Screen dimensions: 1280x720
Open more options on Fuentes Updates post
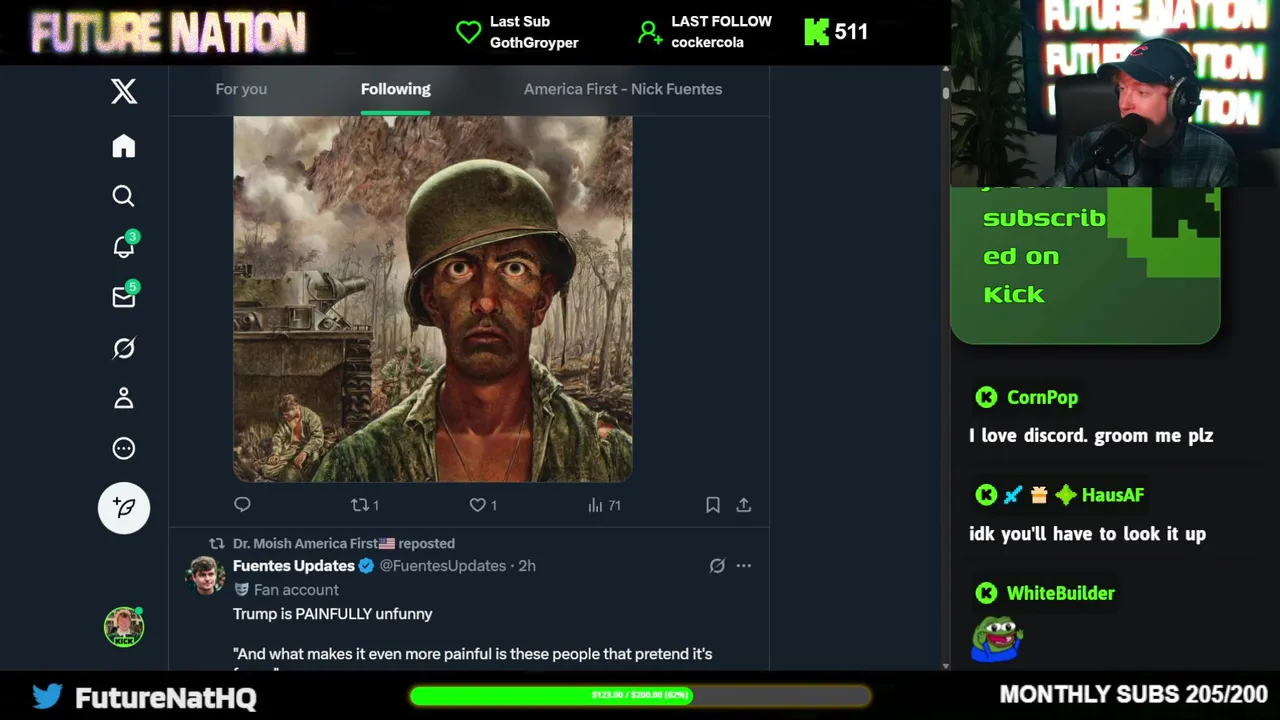pos(744,566)
